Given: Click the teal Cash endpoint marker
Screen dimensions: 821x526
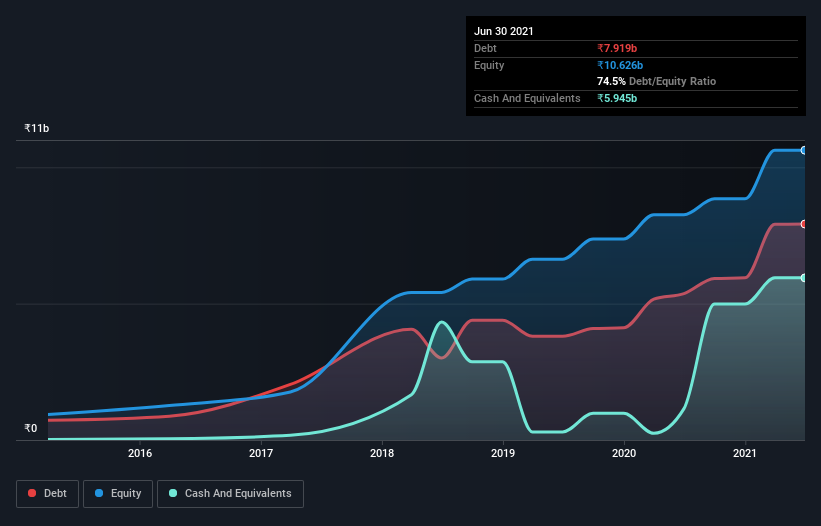Looking at the screenshot, I should 803,278.
